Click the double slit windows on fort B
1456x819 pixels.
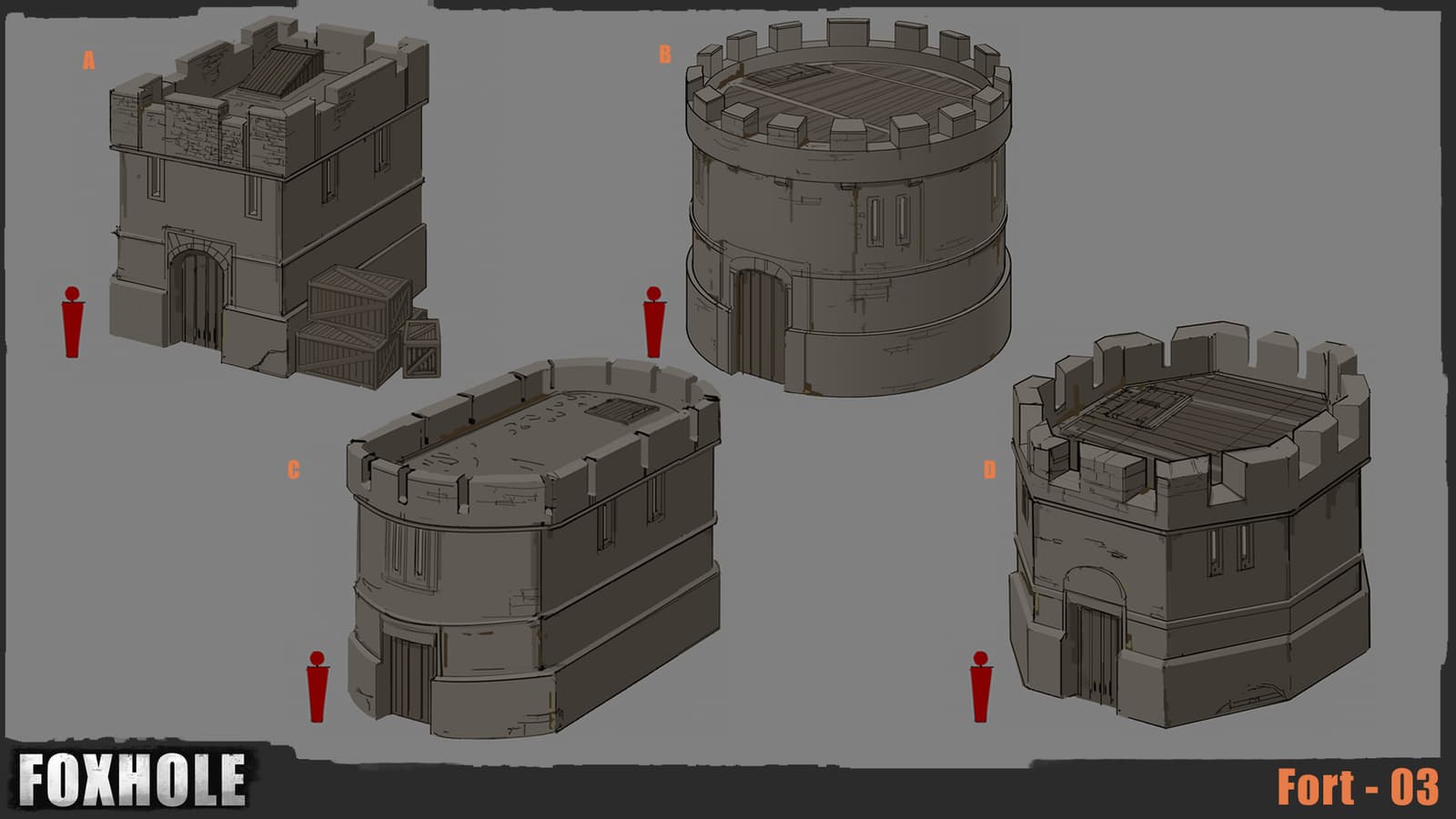click(x=888, y=219)
